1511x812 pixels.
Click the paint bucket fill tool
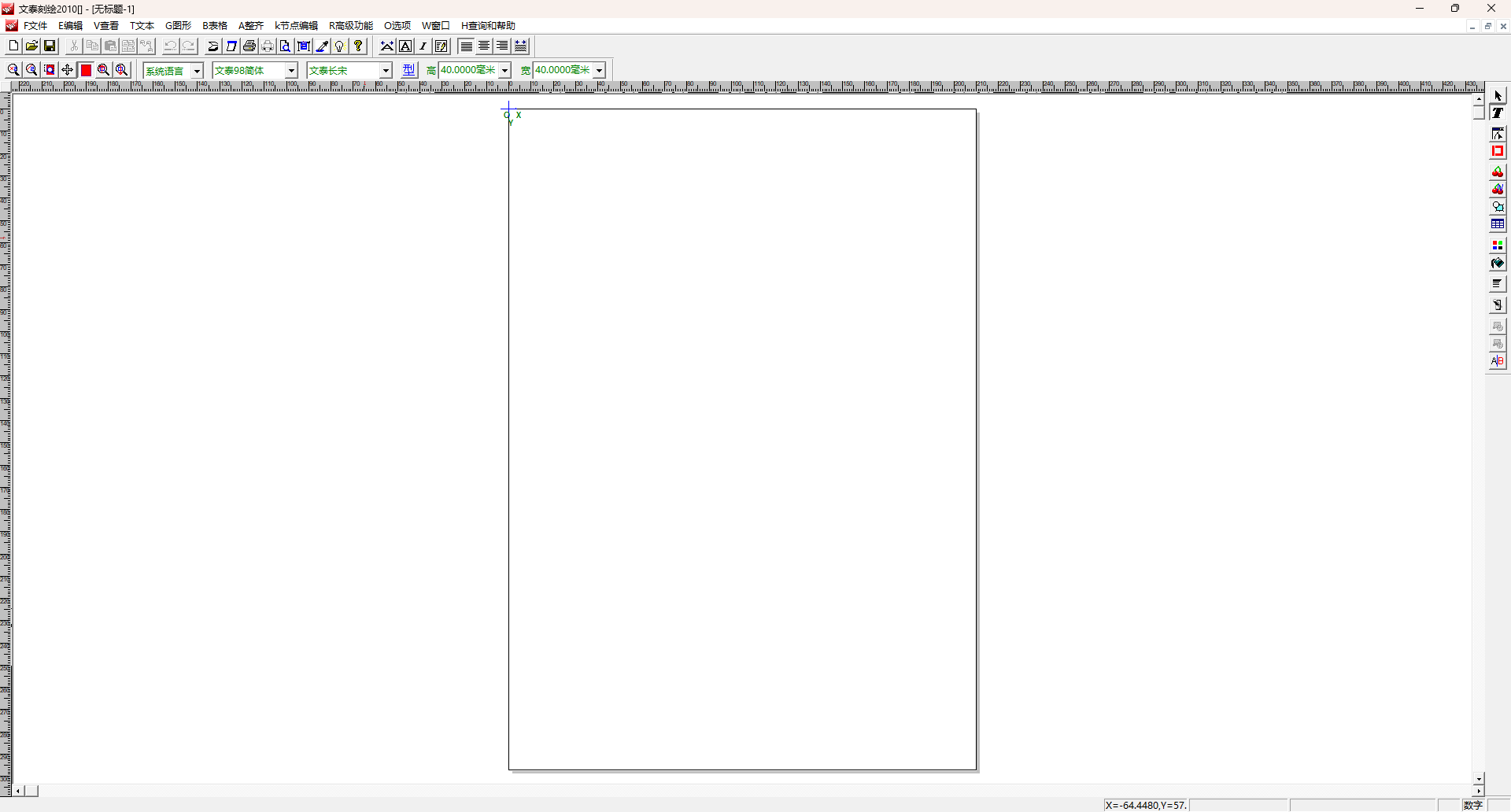[x=1498, y=263]
